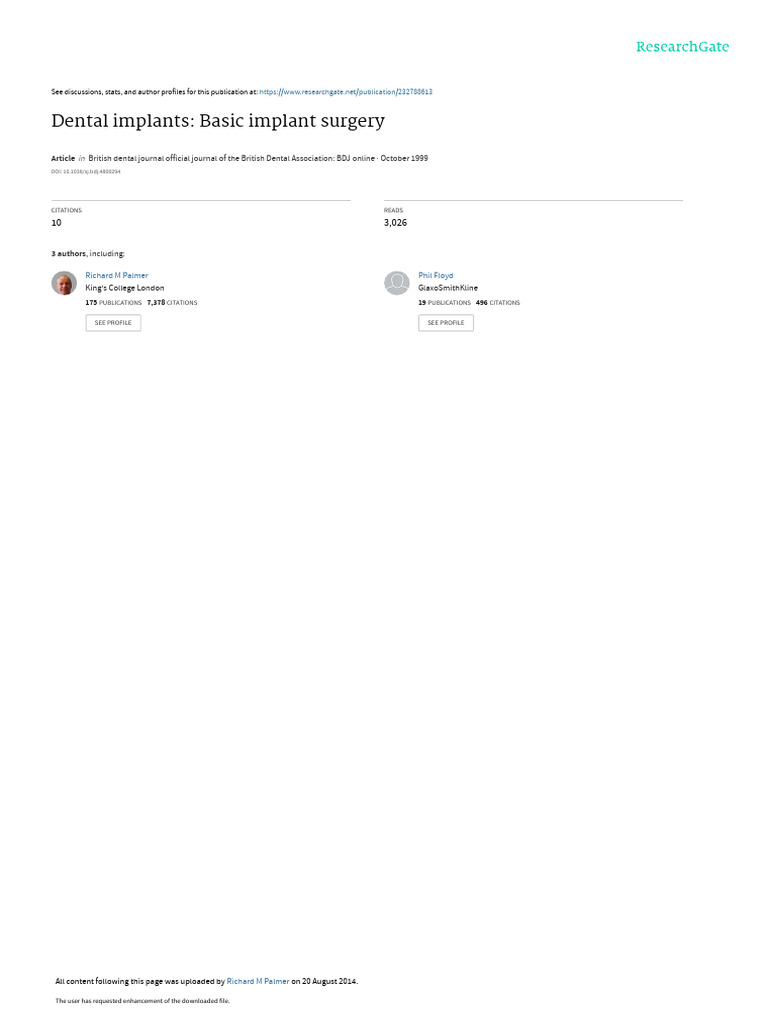Click the citations count of 10
Viewport: 768px width, 1024px height.
click(x=56, y=223)
